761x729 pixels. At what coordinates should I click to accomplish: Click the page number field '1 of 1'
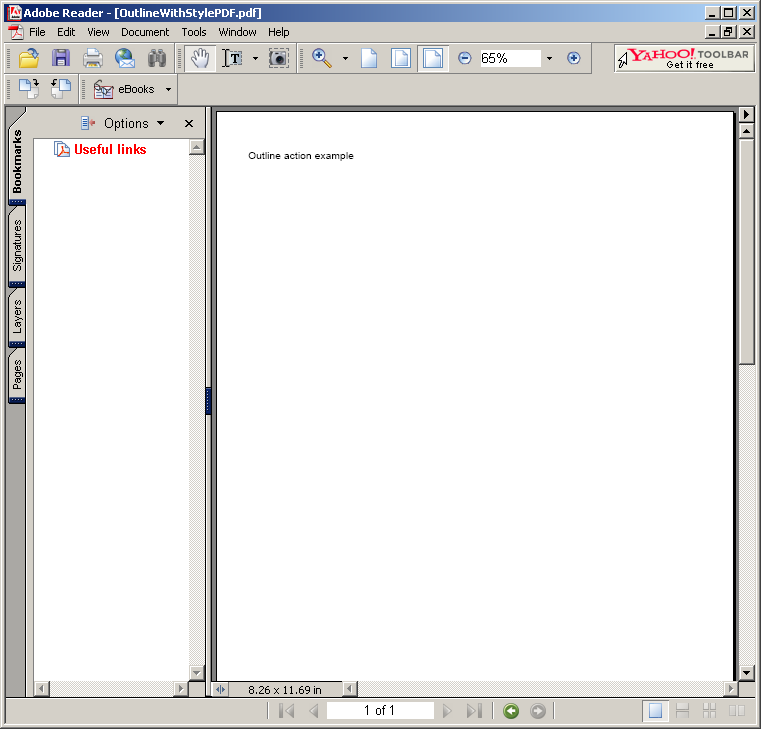pyautogui.click(x=380, y=711)
